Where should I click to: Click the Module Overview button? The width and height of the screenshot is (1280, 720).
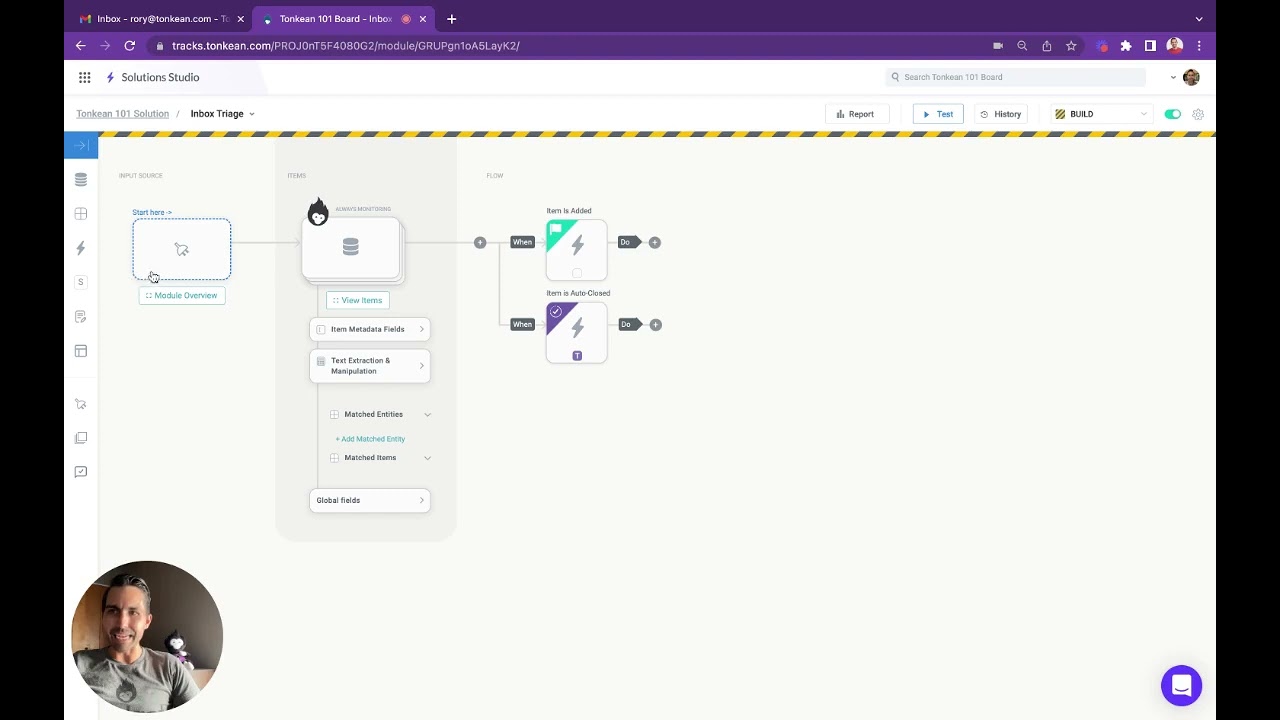(x=182, y=295)
